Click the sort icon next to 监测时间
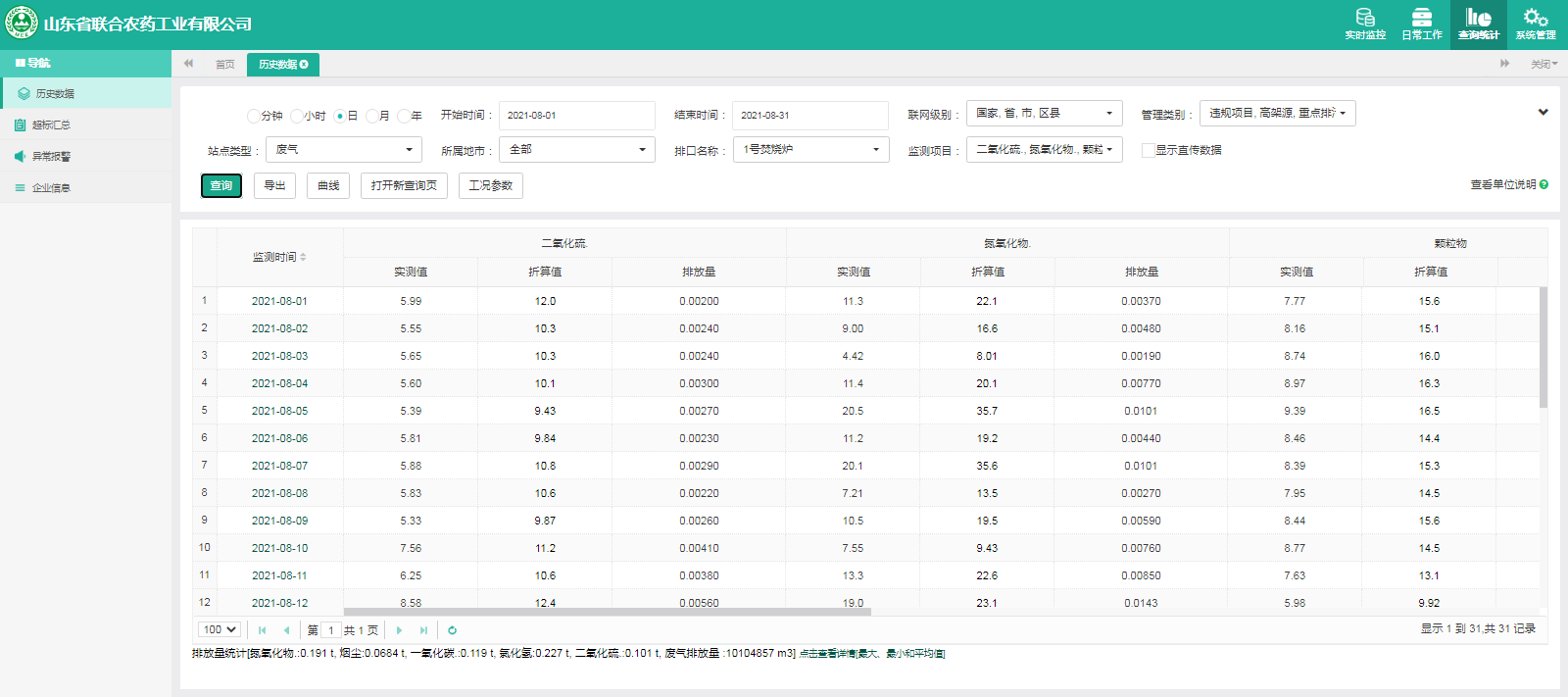 click(303, 257)
